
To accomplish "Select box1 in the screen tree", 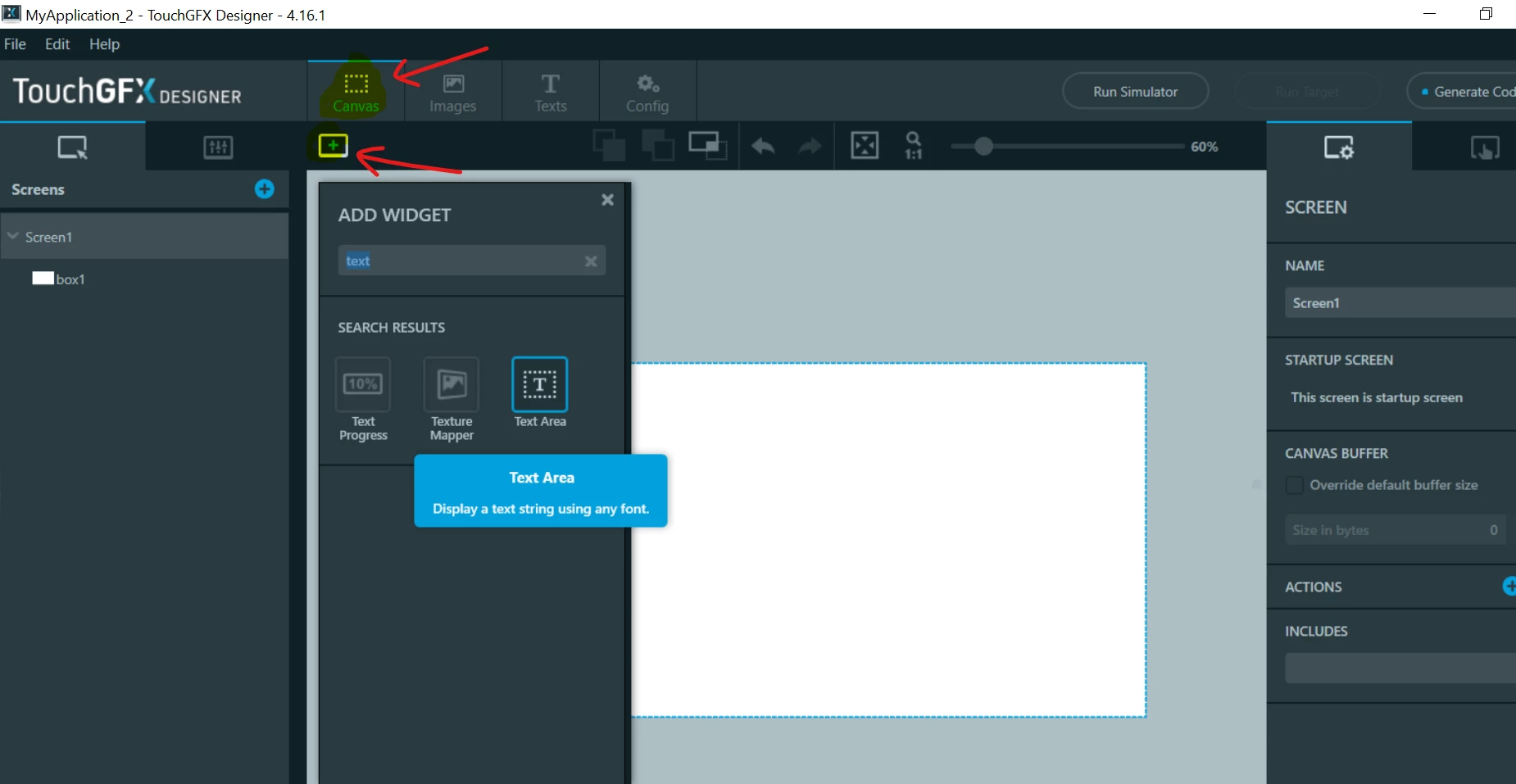I will 58,279.
